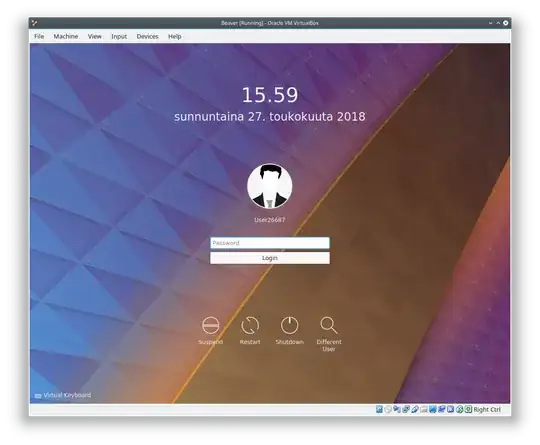Click the VirtualBox title bar app icon
540x445 pixels.
(x=34, y=23)
